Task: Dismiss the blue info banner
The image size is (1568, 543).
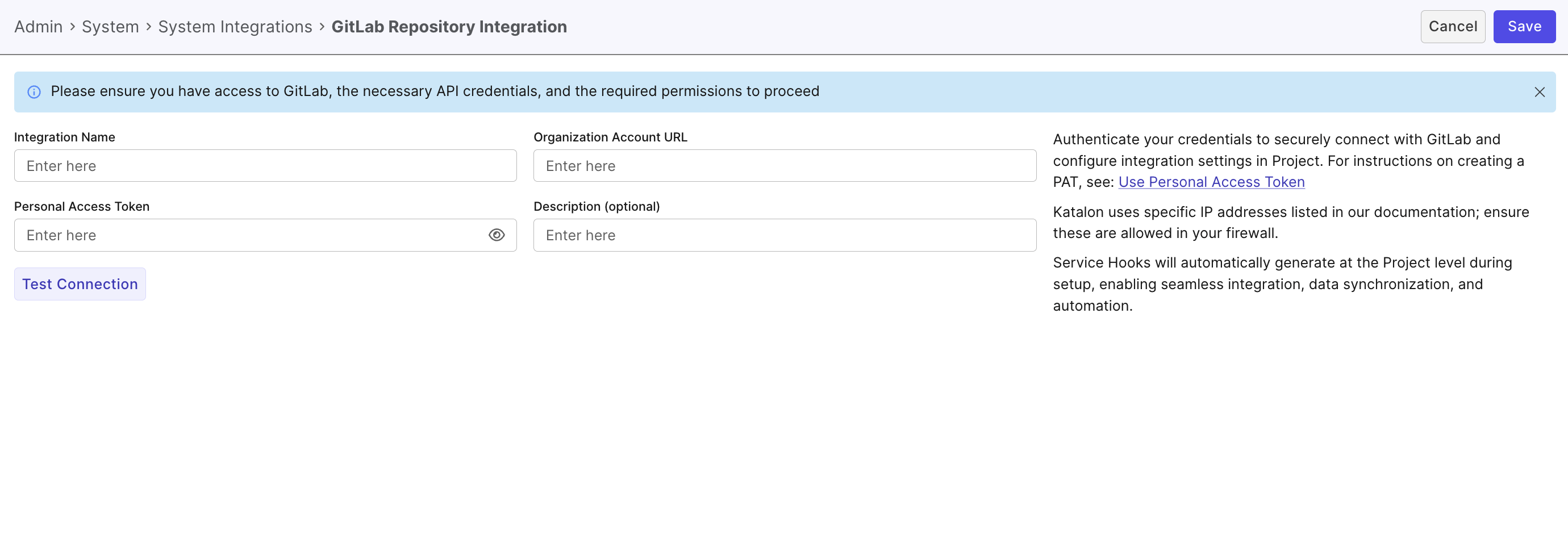Action: click(x=1539, y=92)
